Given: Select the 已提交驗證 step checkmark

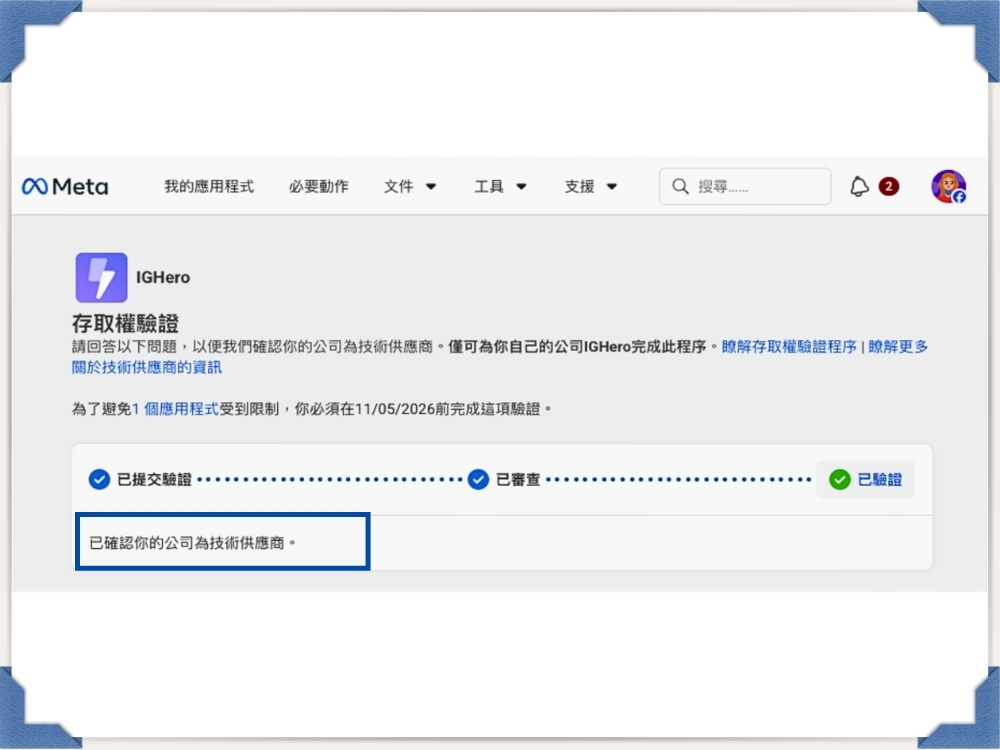Looking at the screenshot, I should [98, 479].
